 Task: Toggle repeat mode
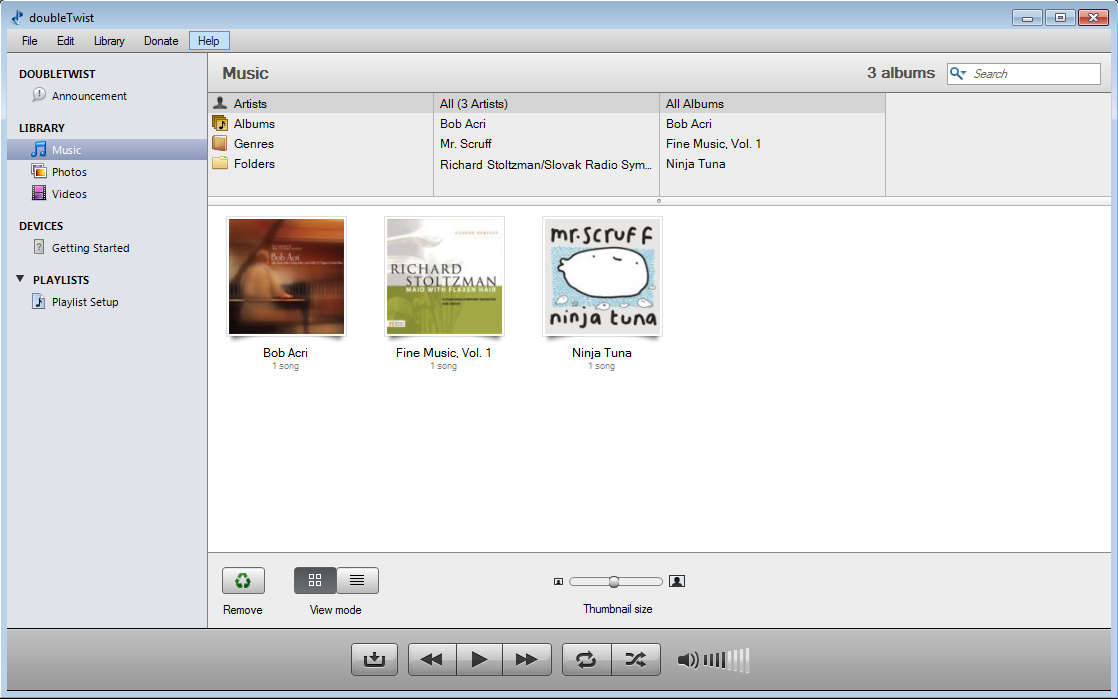coord(587,659)
